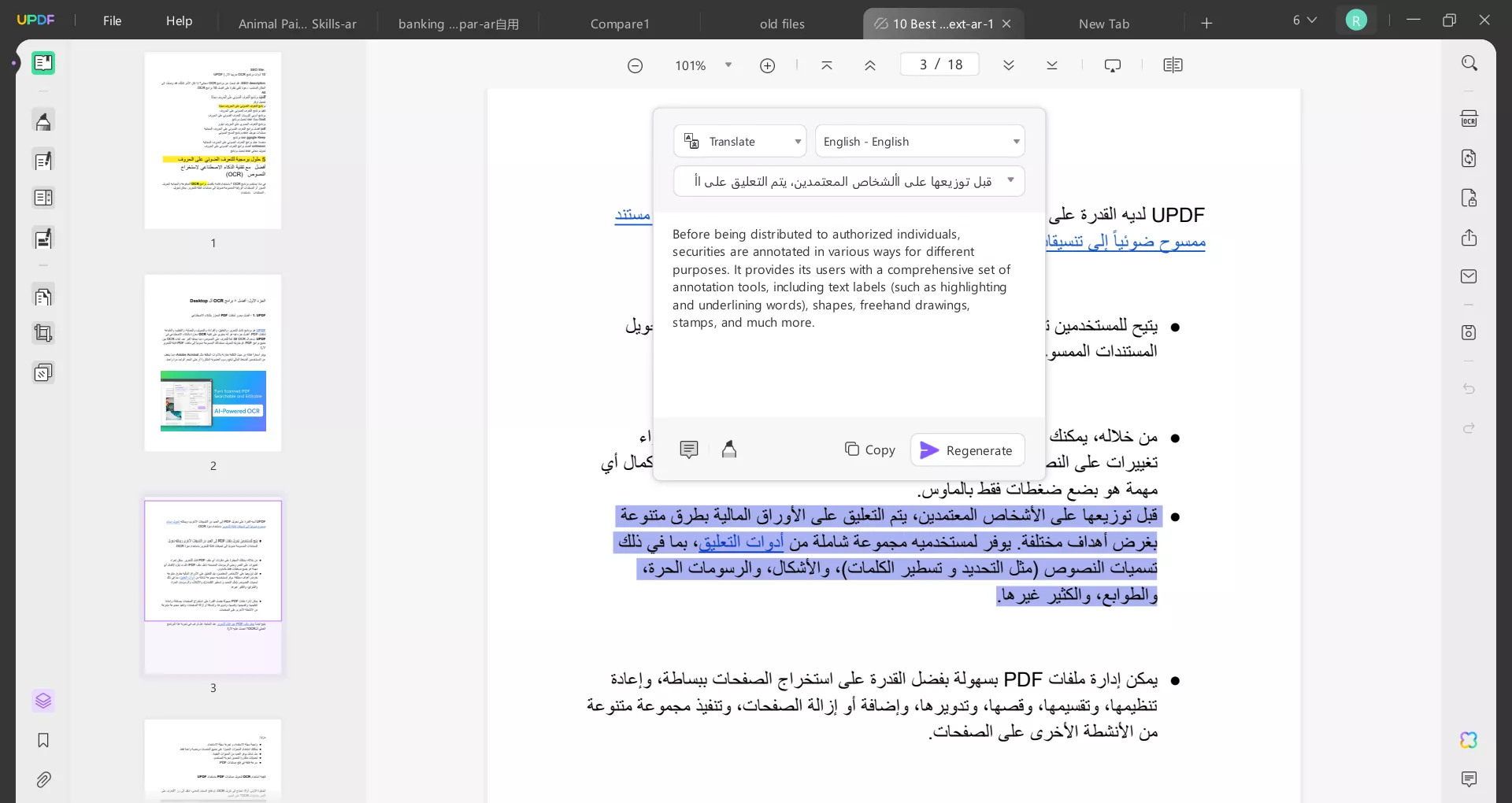Start presentation mode from the toolbar

pos(1112,65)
